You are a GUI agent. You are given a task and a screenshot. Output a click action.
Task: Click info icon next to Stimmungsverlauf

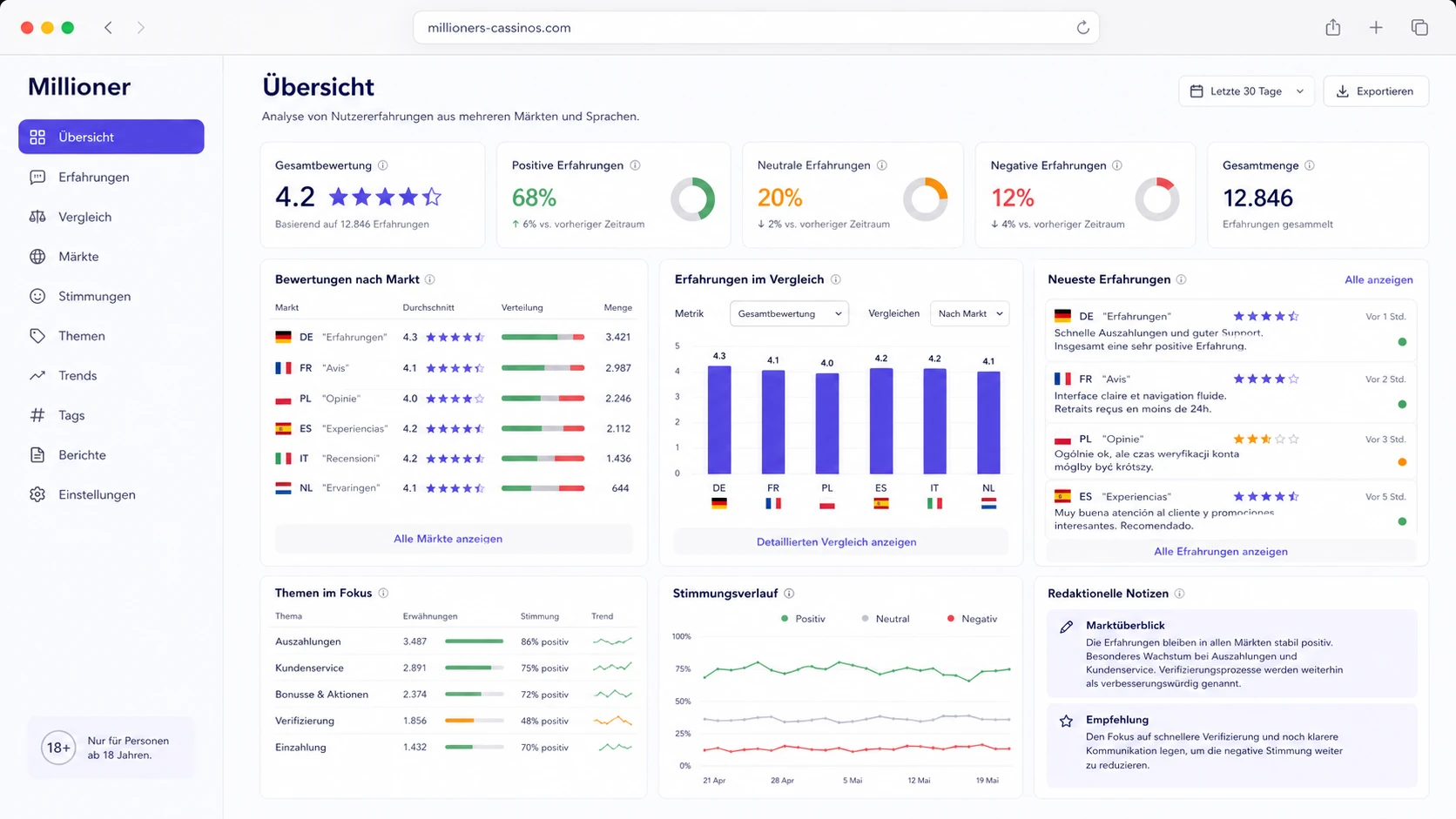pos(789,594)
